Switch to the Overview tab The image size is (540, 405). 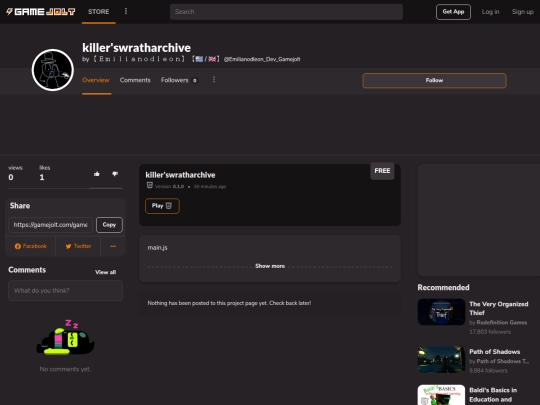(x=96, y=80)
